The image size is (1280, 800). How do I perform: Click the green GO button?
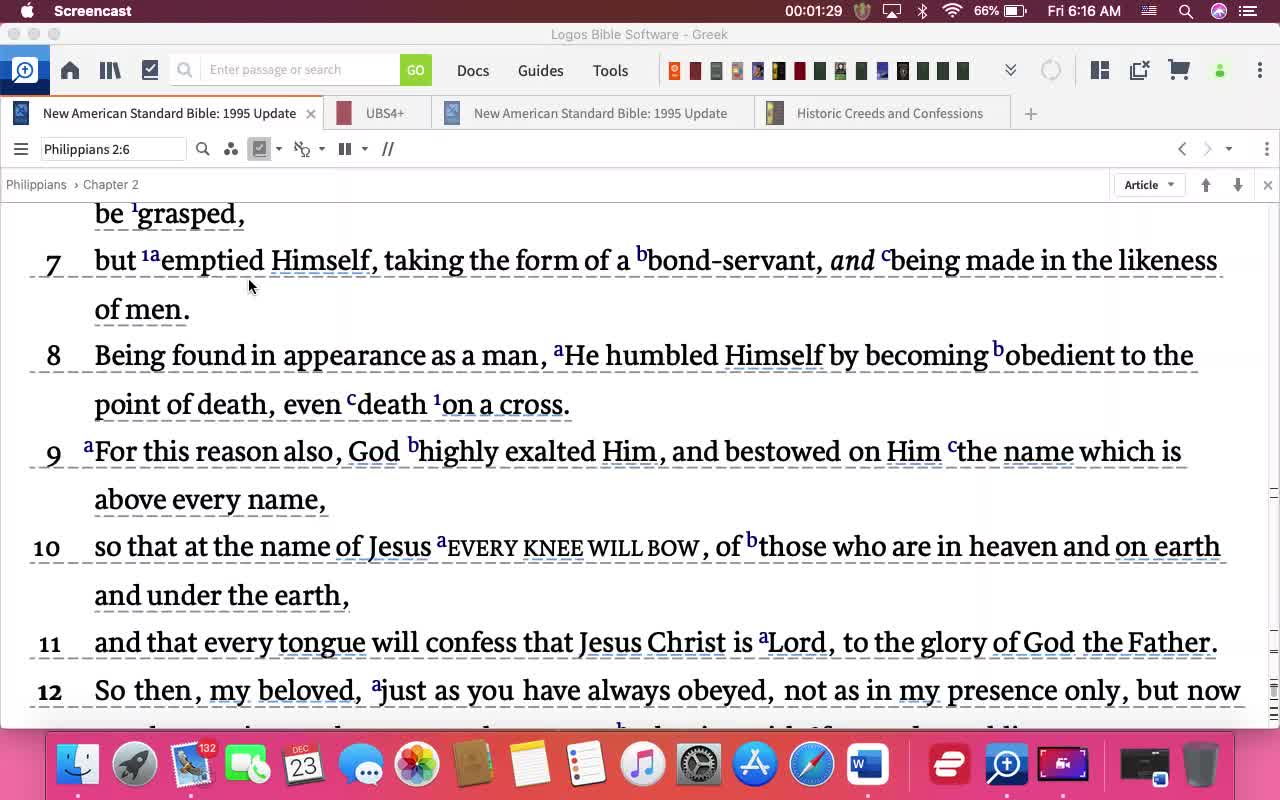coord(415,70)
